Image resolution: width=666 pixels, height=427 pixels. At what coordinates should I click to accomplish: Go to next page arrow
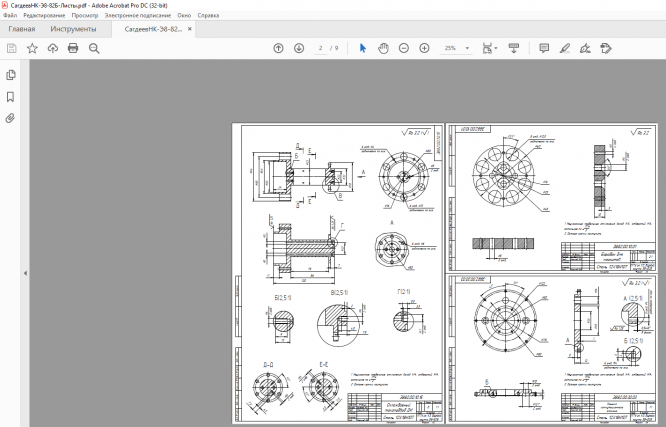[299, 48]
